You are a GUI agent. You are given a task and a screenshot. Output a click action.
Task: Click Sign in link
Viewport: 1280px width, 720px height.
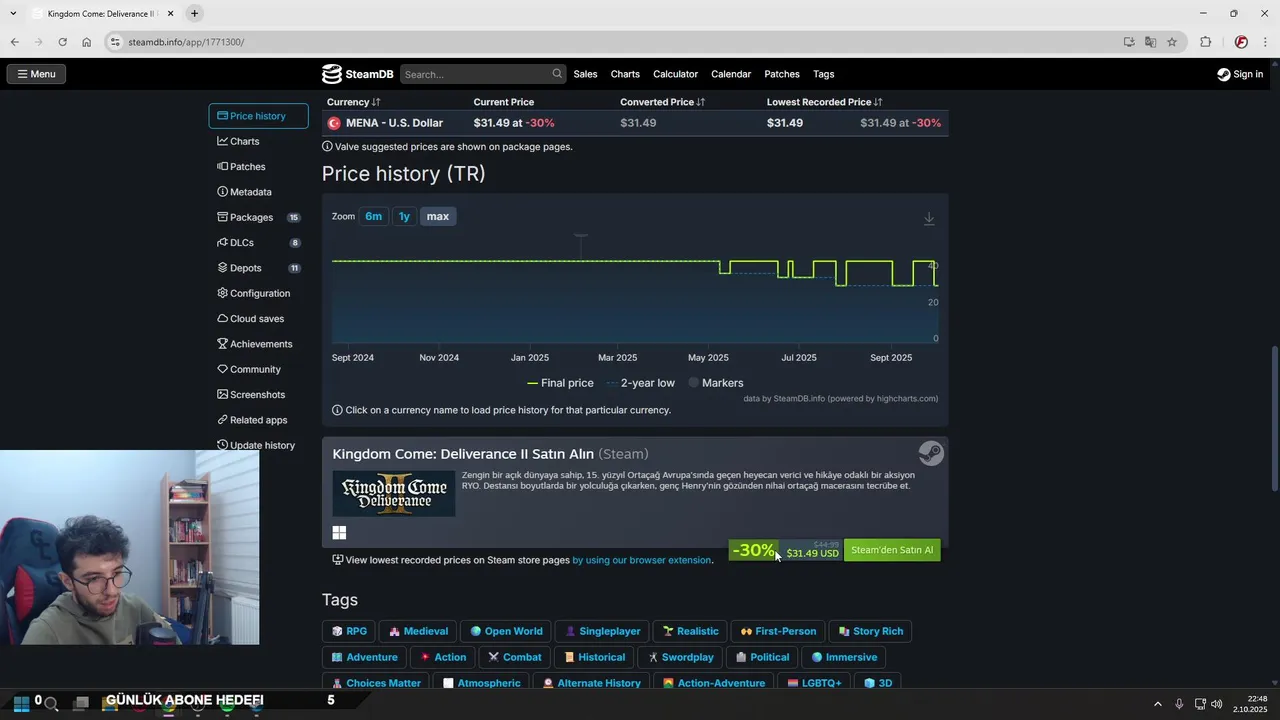pos(1248,74)
